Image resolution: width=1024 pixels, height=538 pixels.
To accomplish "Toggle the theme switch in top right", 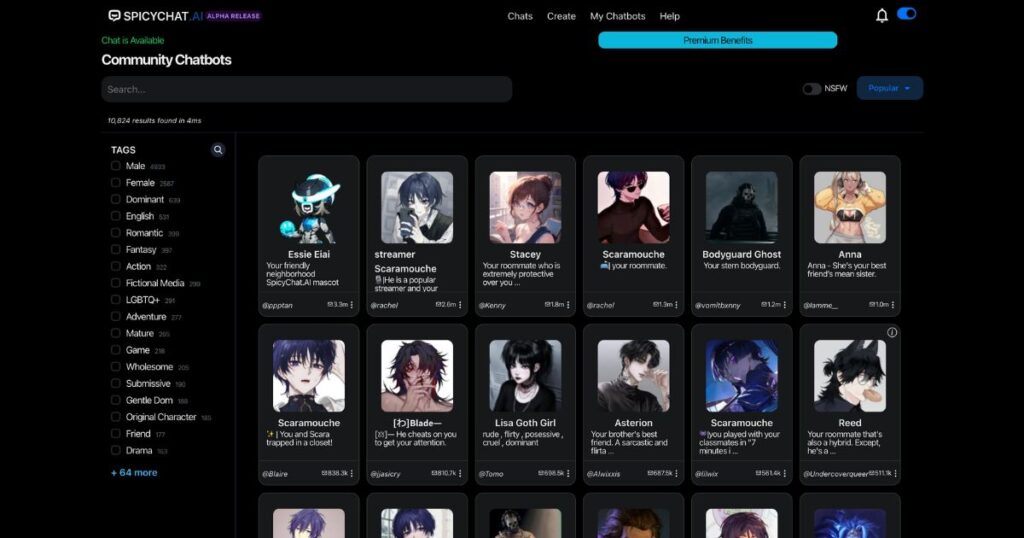I will pos(906,14).
